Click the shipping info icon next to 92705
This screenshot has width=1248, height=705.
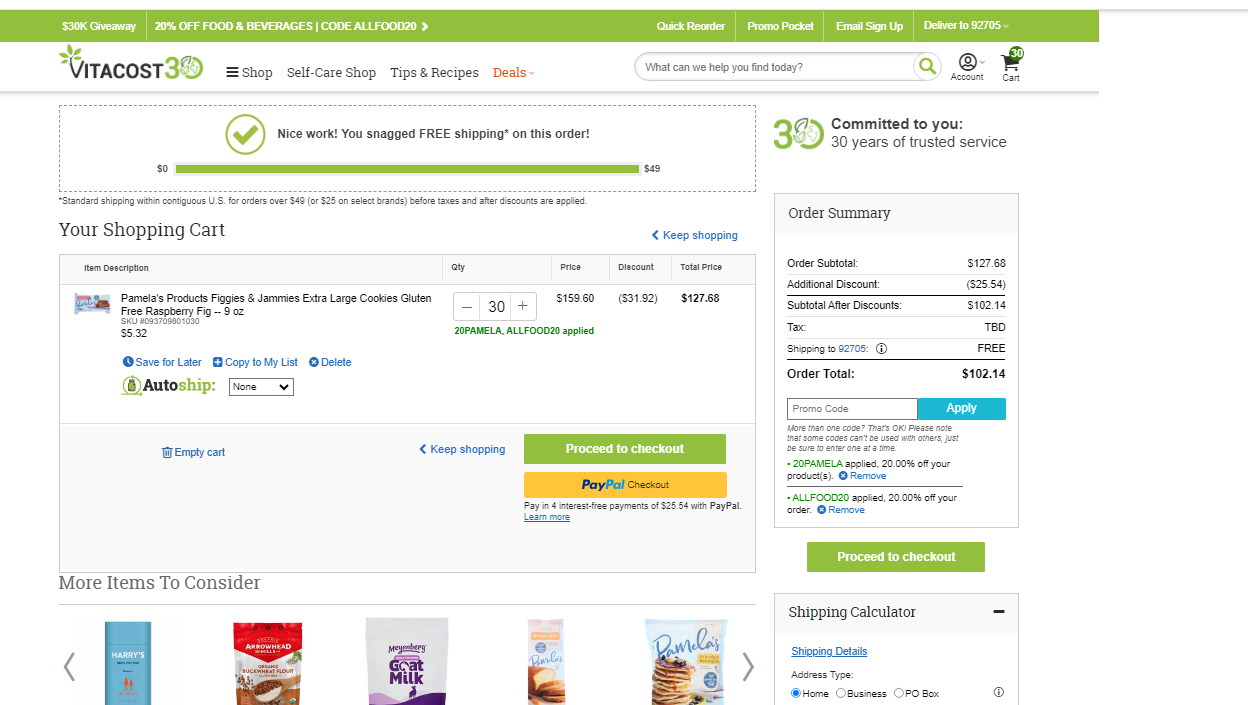(x=881, y=349)
